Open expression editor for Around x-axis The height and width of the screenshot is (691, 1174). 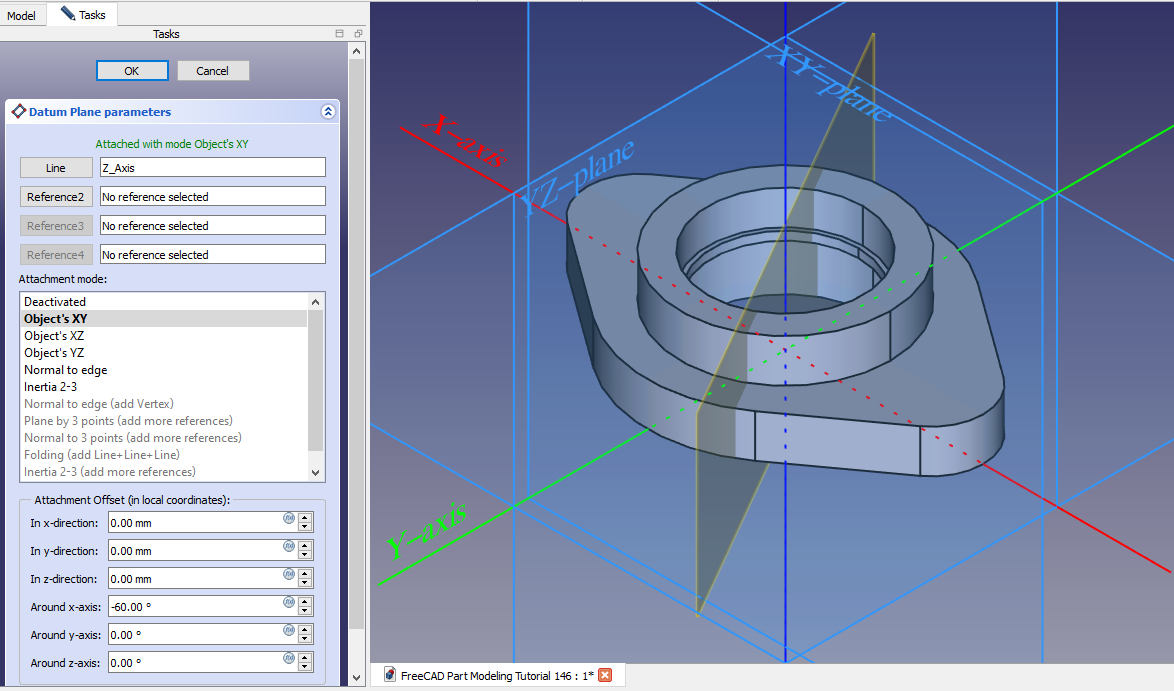[x=289, y=602]
